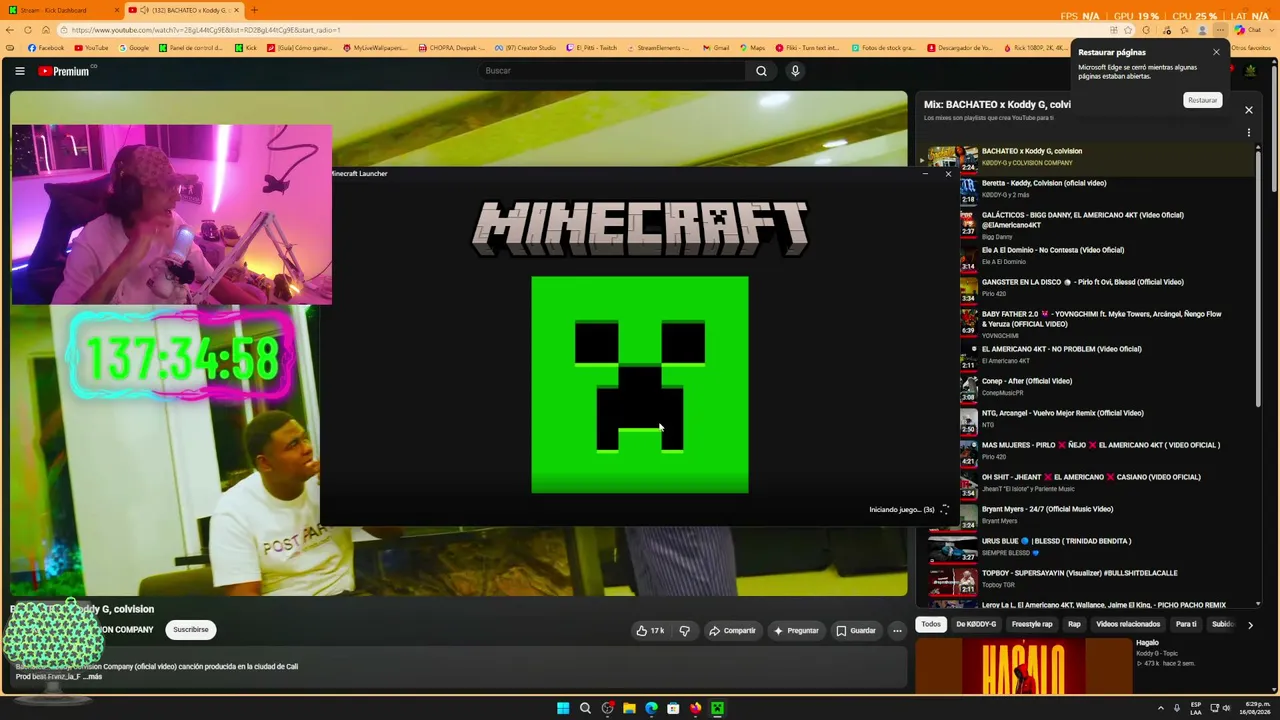Close the Minecraft Launcher window
This screenshot has width=1280, height=720.
point(948,174)
